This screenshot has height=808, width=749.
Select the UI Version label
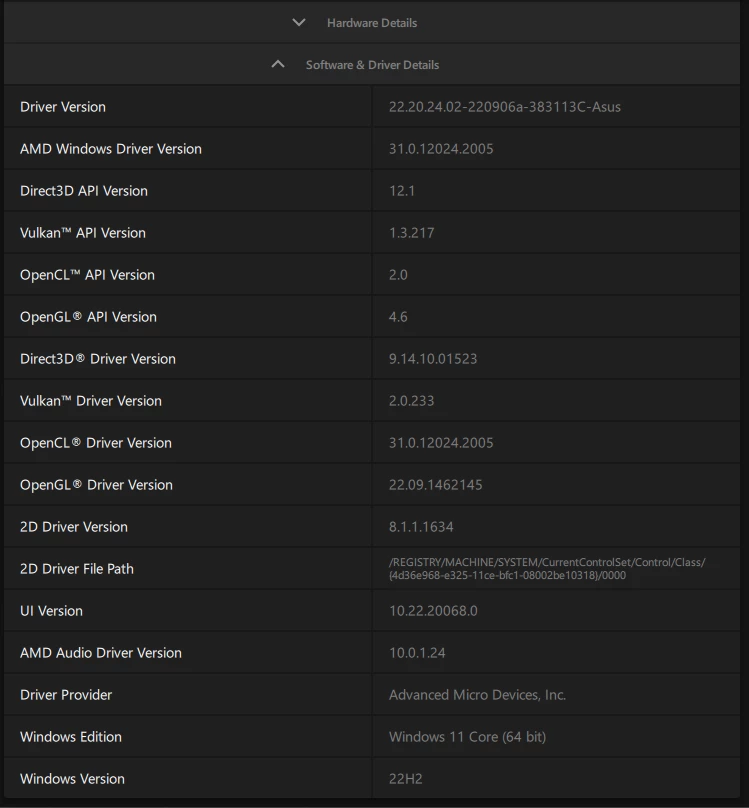tap(52, 611)
